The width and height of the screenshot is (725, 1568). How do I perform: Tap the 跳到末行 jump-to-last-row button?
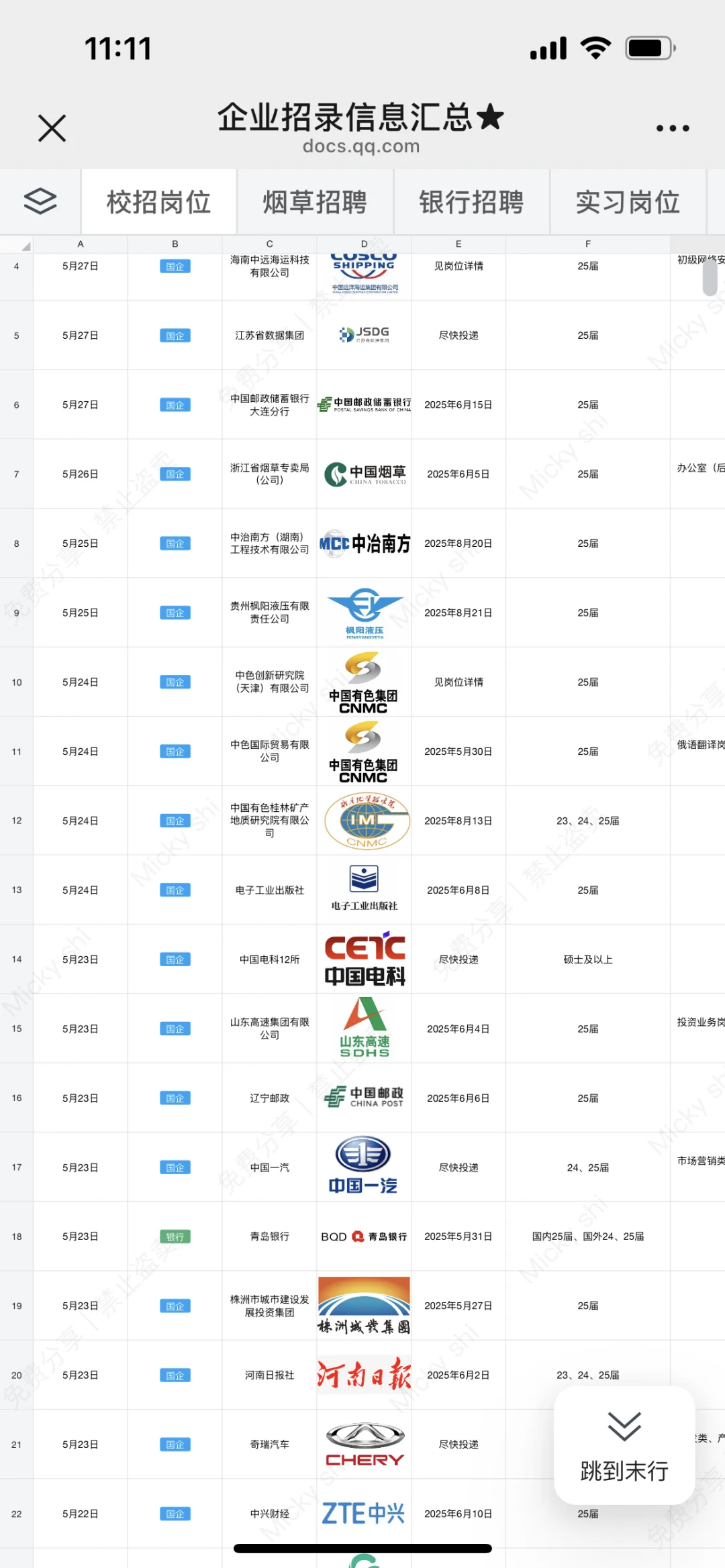click(x=624, y=1445)
